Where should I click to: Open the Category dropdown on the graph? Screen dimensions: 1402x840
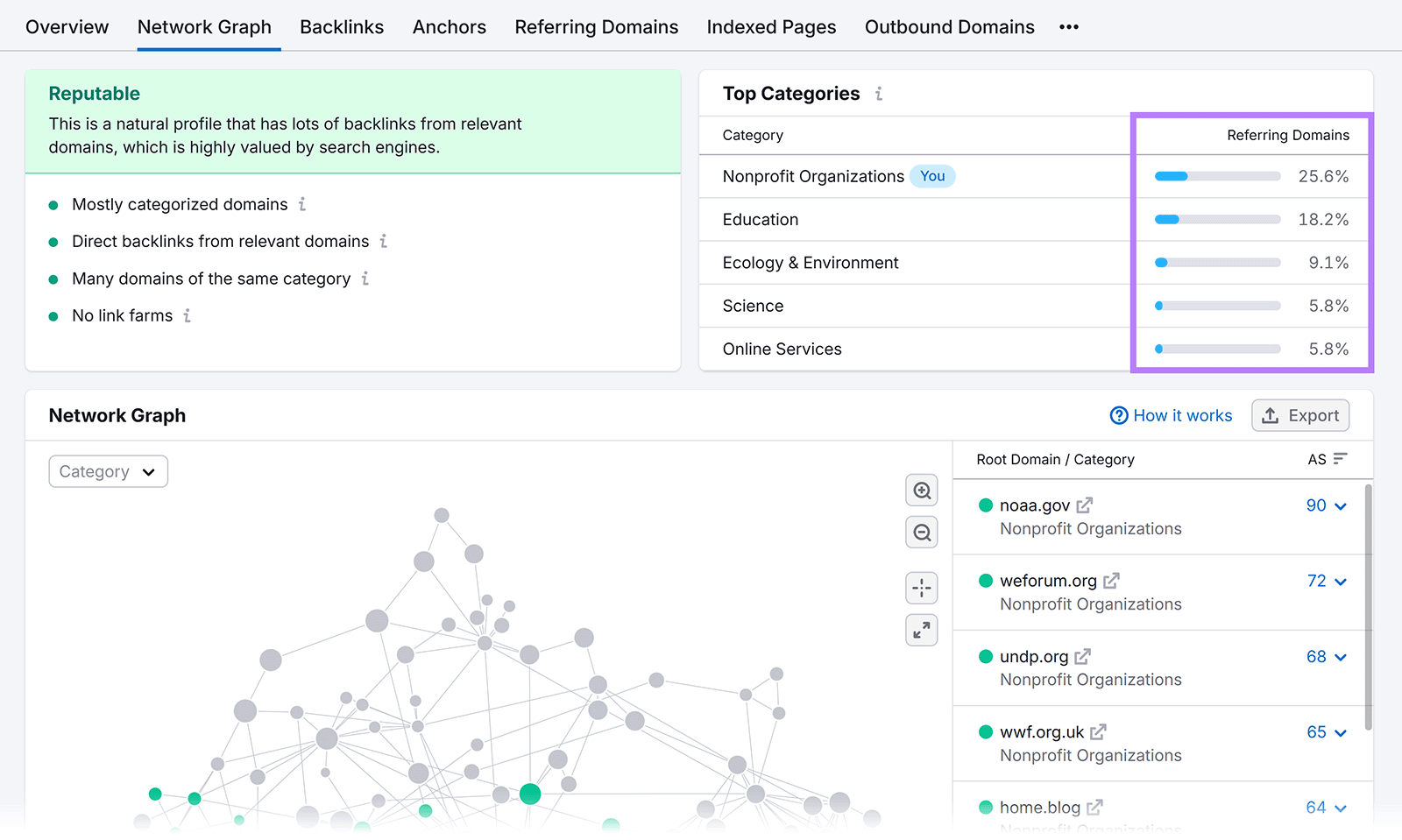coord(108,471)
